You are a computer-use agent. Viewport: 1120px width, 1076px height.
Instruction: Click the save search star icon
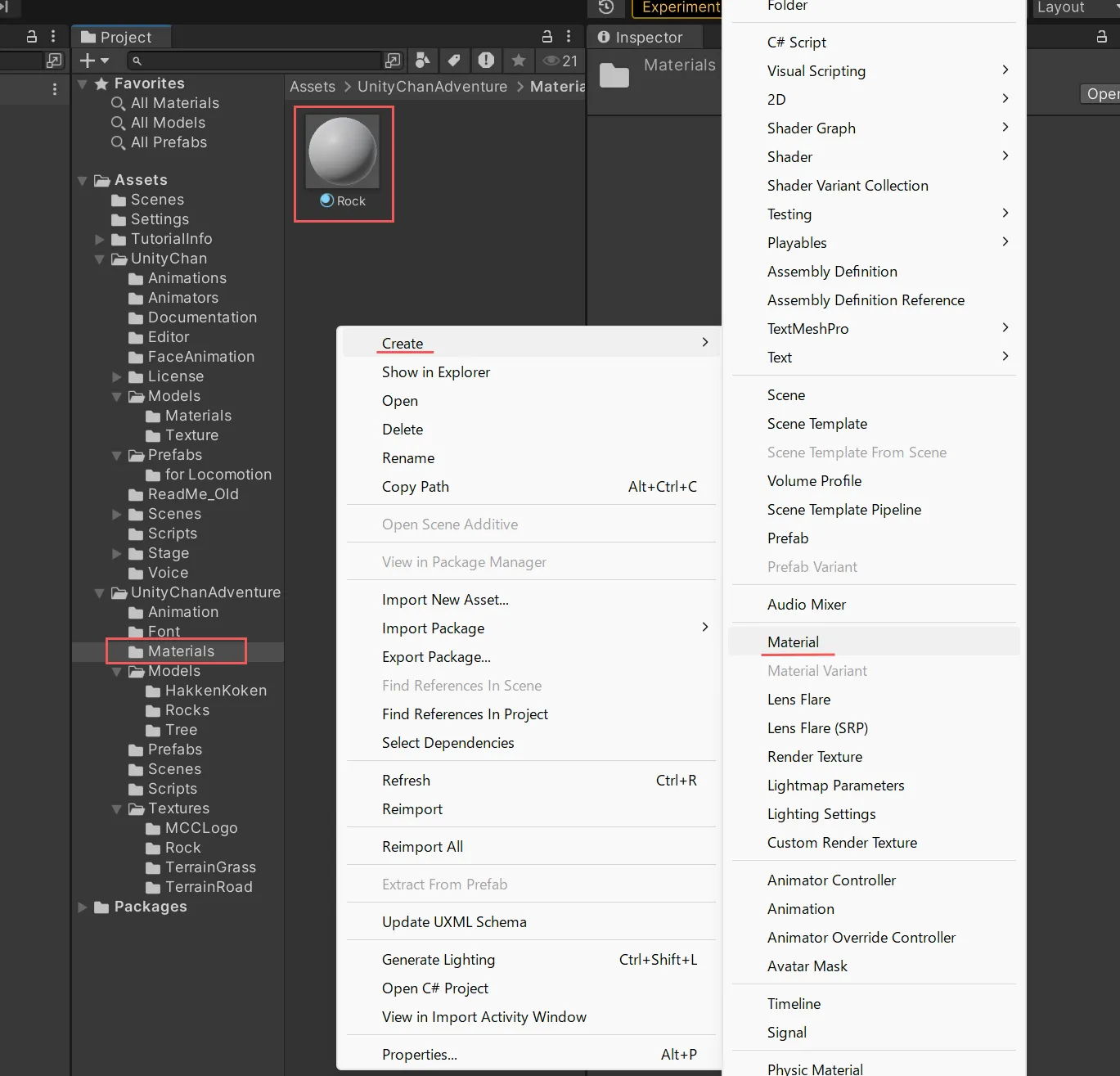coord(518,61)
